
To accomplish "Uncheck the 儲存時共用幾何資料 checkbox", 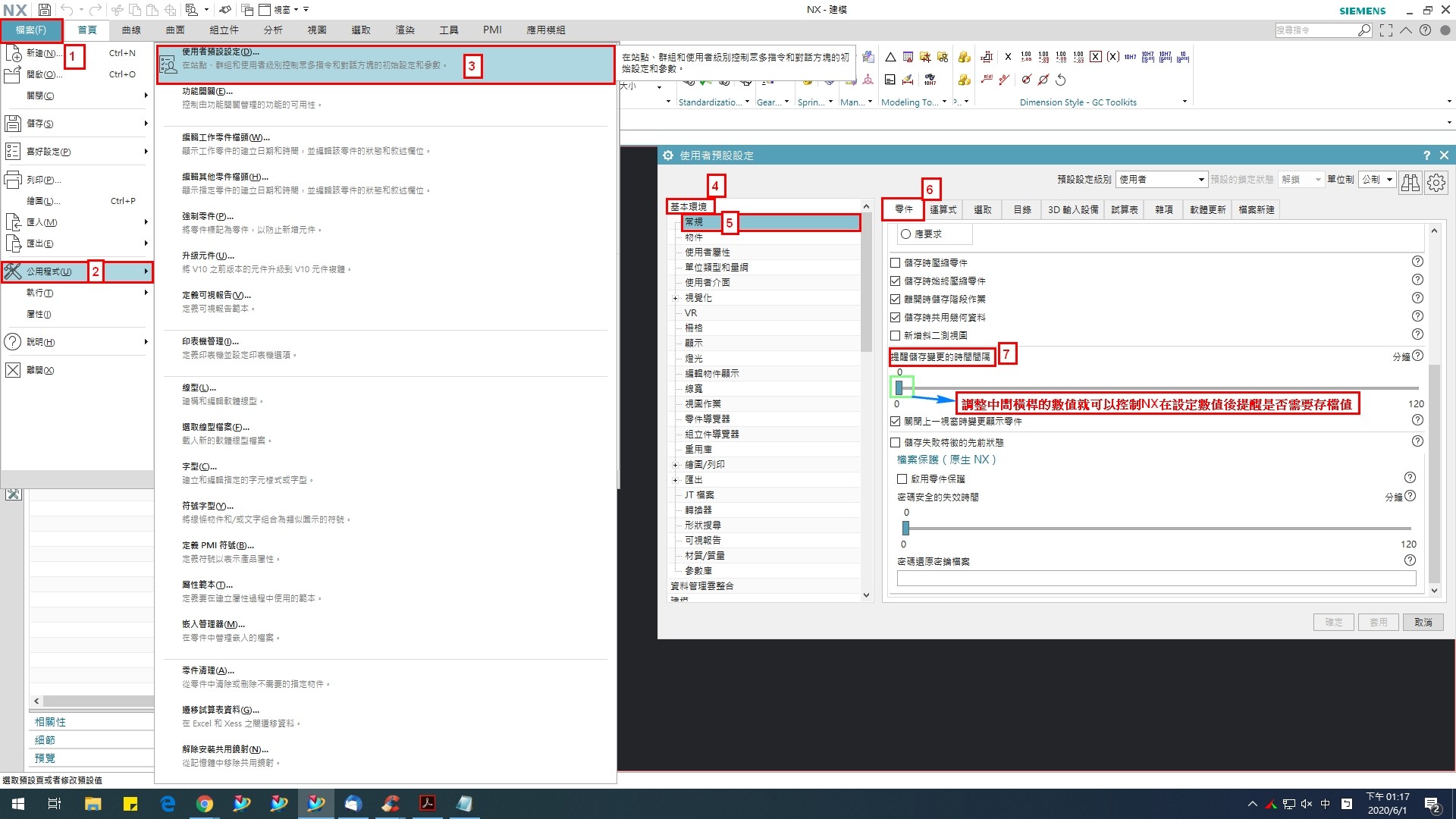I will click(895, 318).
